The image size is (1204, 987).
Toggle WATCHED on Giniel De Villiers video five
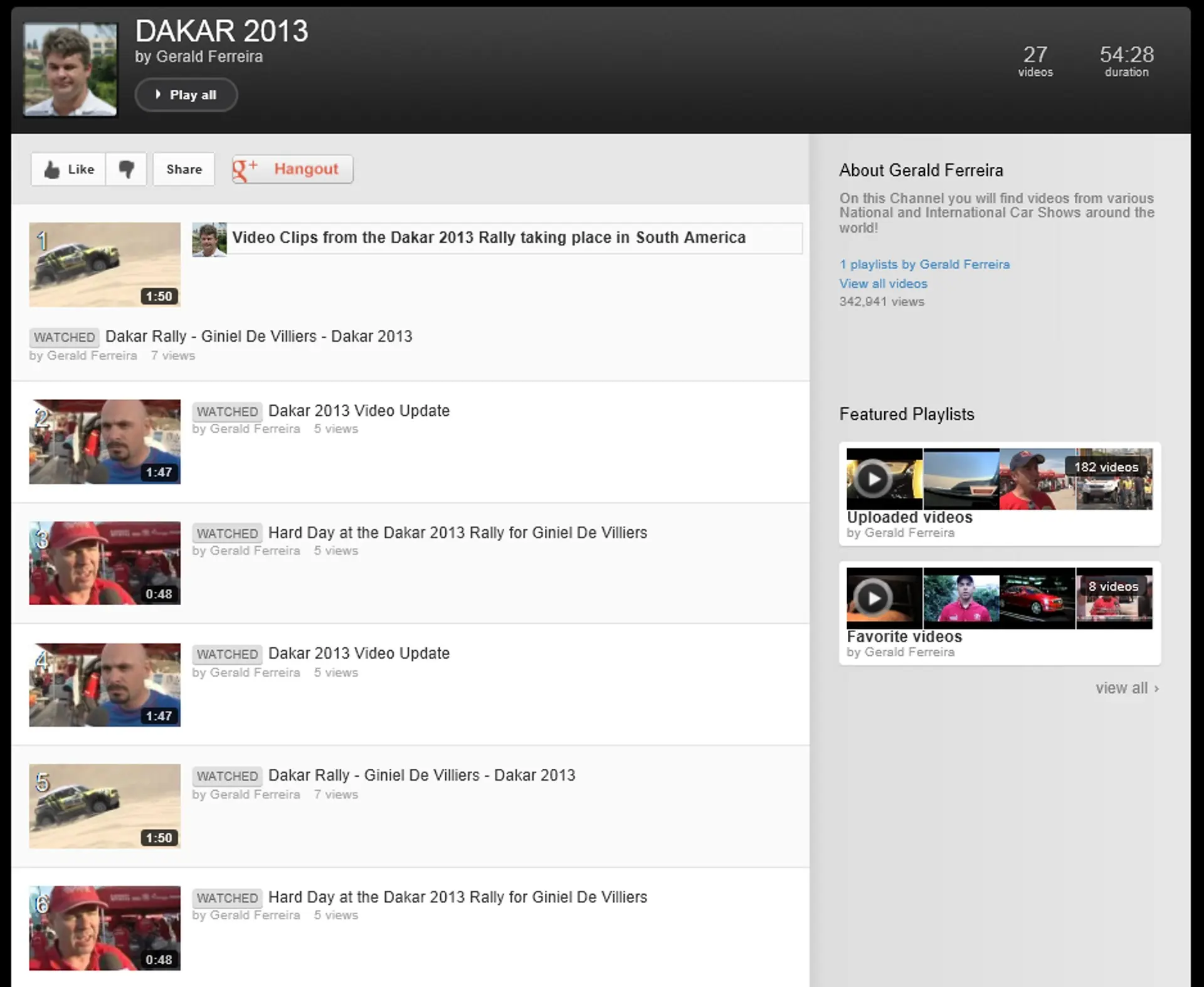226,776
